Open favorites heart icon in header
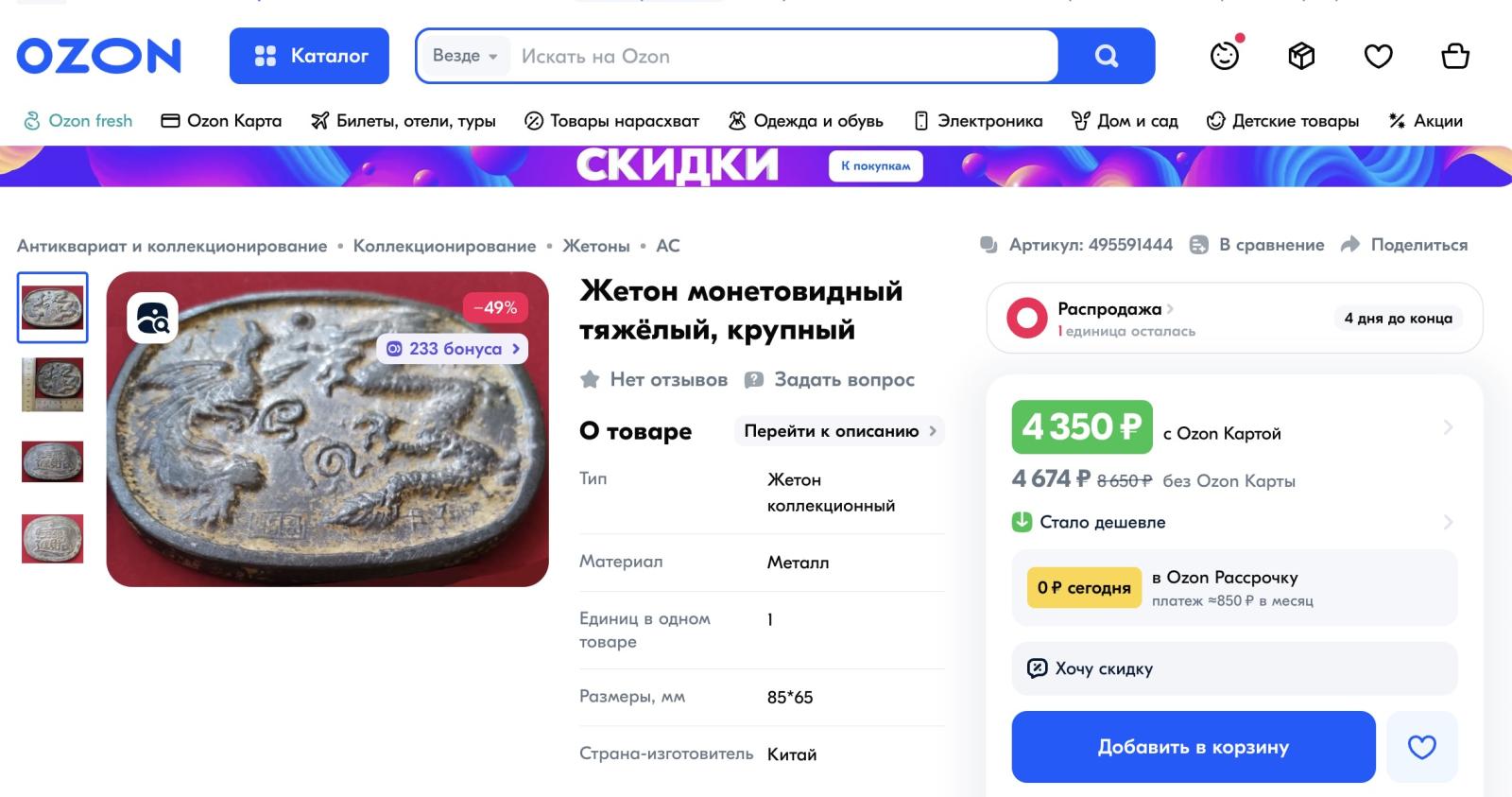1512x797 pixels. click(1378, 57)
